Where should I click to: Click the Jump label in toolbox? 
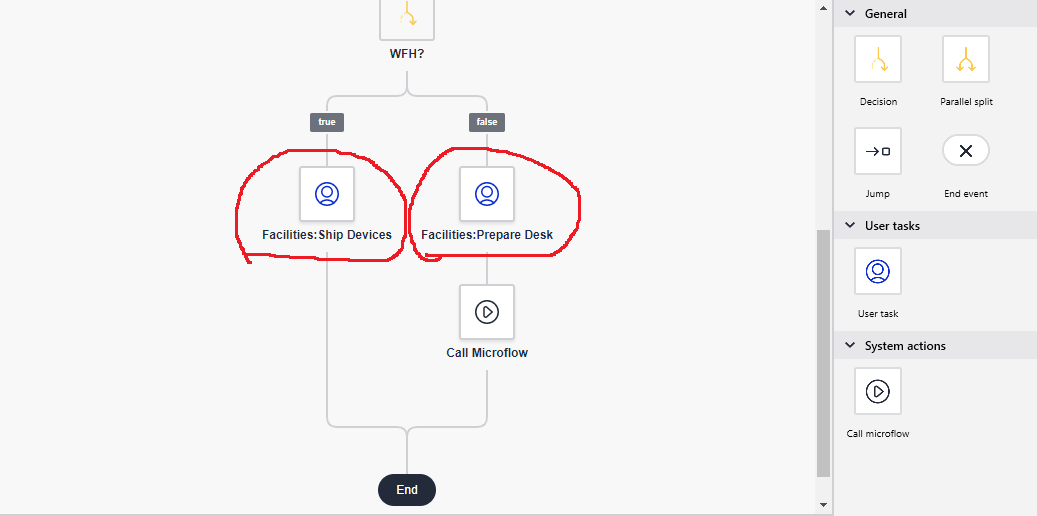878,194
